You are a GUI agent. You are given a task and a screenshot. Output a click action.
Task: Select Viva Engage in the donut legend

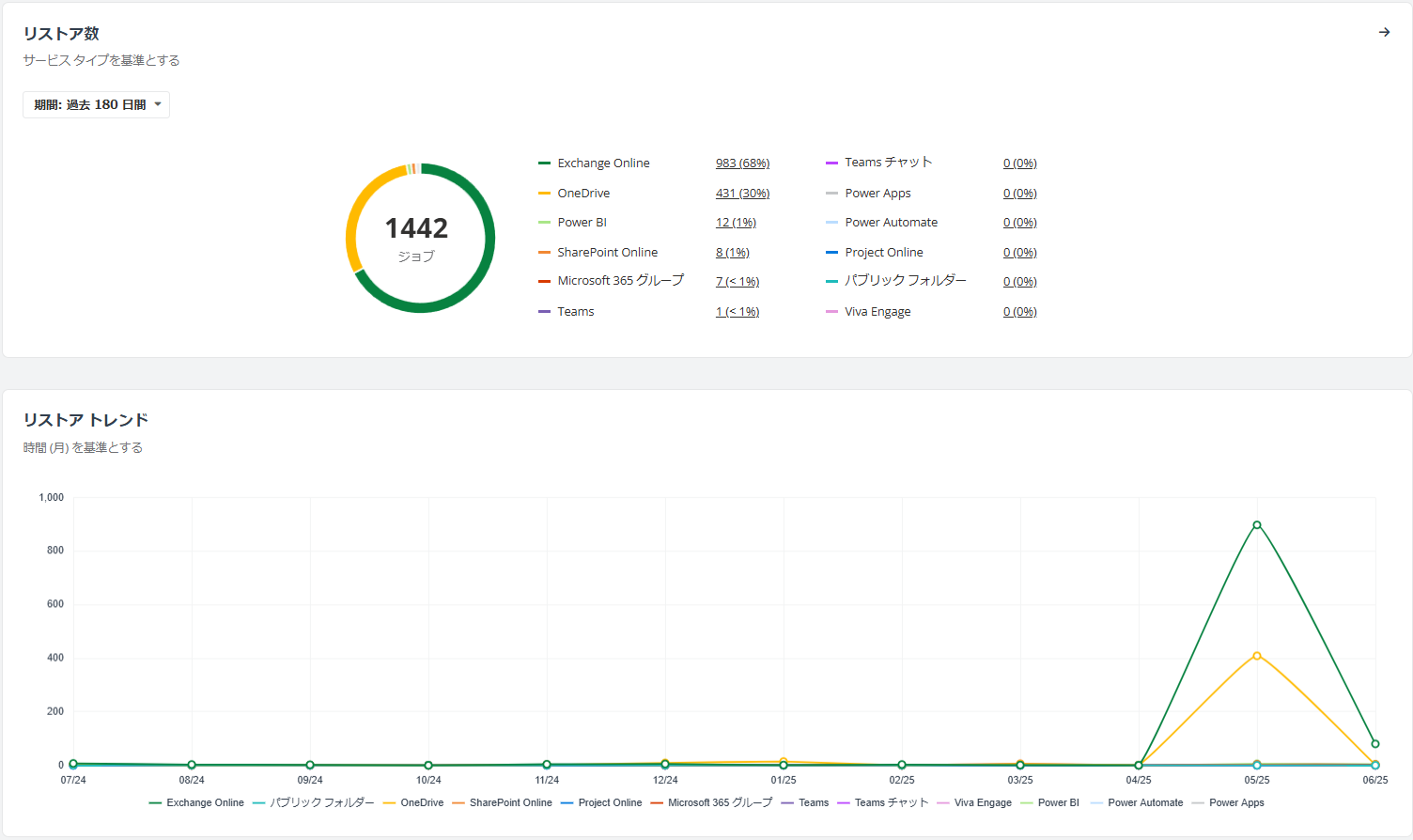[x=868, y=311]
